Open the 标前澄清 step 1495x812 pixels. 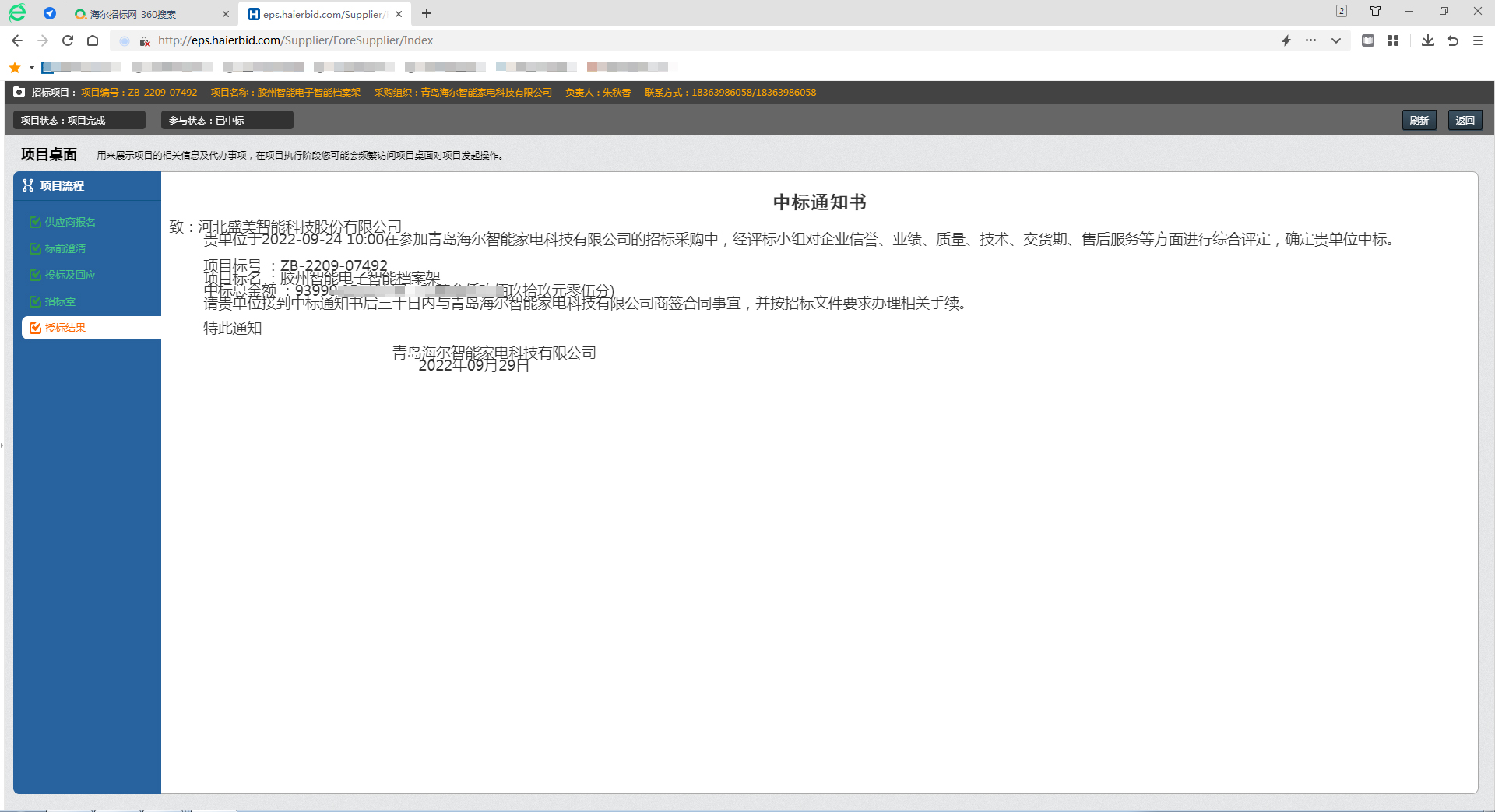65,248
